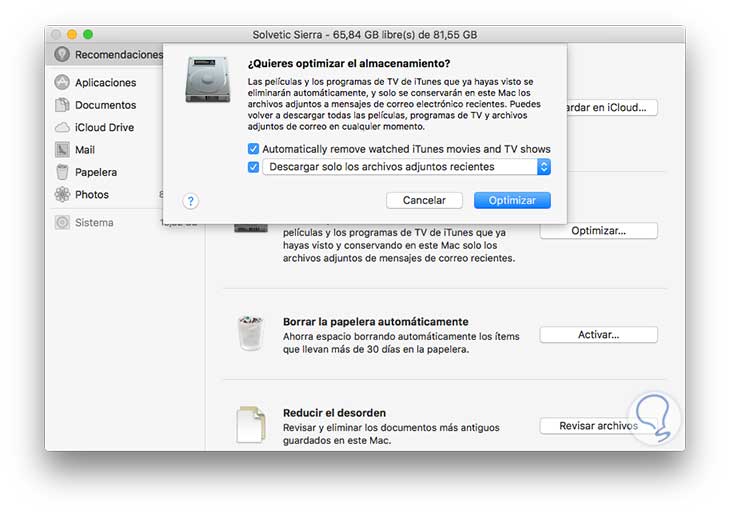Select Sistema in the sidebar
The image size is (730, 515).
[126, 222]
